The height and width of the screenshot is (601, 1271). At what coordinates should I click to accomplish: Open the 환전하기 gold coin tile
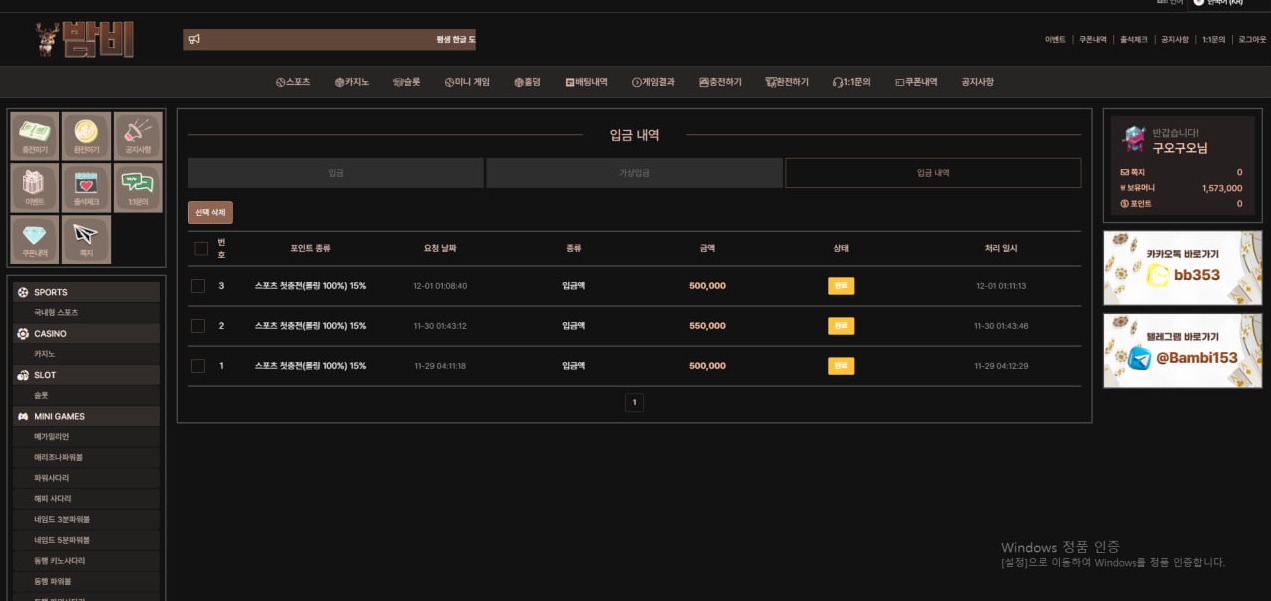click(x=86, y=136)
